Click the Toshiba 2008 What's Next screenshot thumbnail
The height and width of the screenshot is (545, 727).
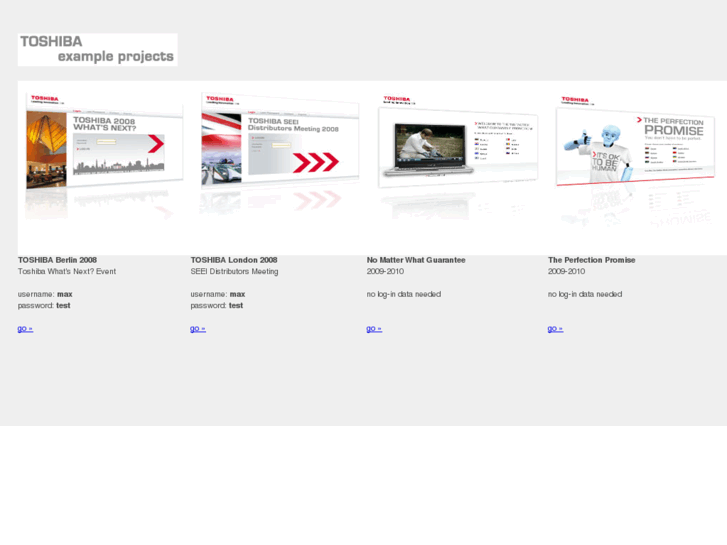tap(104, 141)
